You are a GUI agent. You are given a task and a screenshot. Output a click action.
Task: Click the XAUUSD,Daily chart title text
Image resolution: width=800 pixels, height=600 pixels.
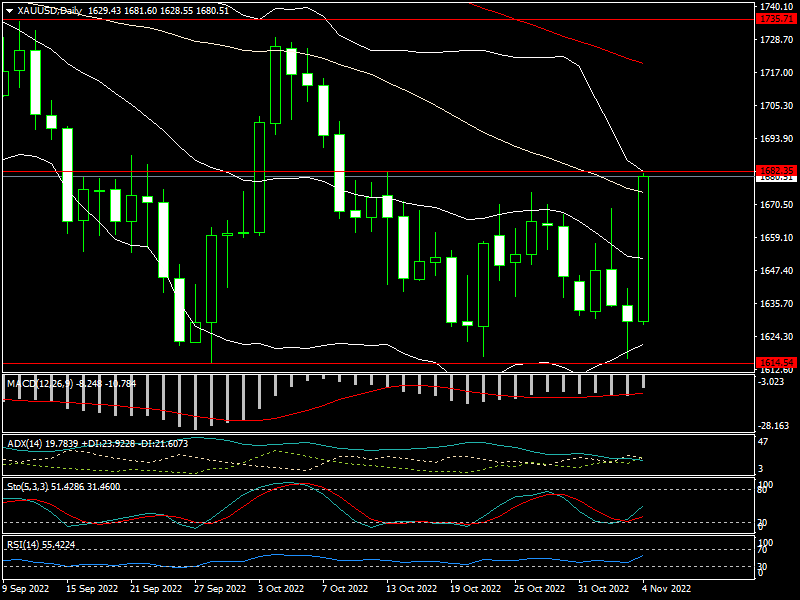[50, 9]
